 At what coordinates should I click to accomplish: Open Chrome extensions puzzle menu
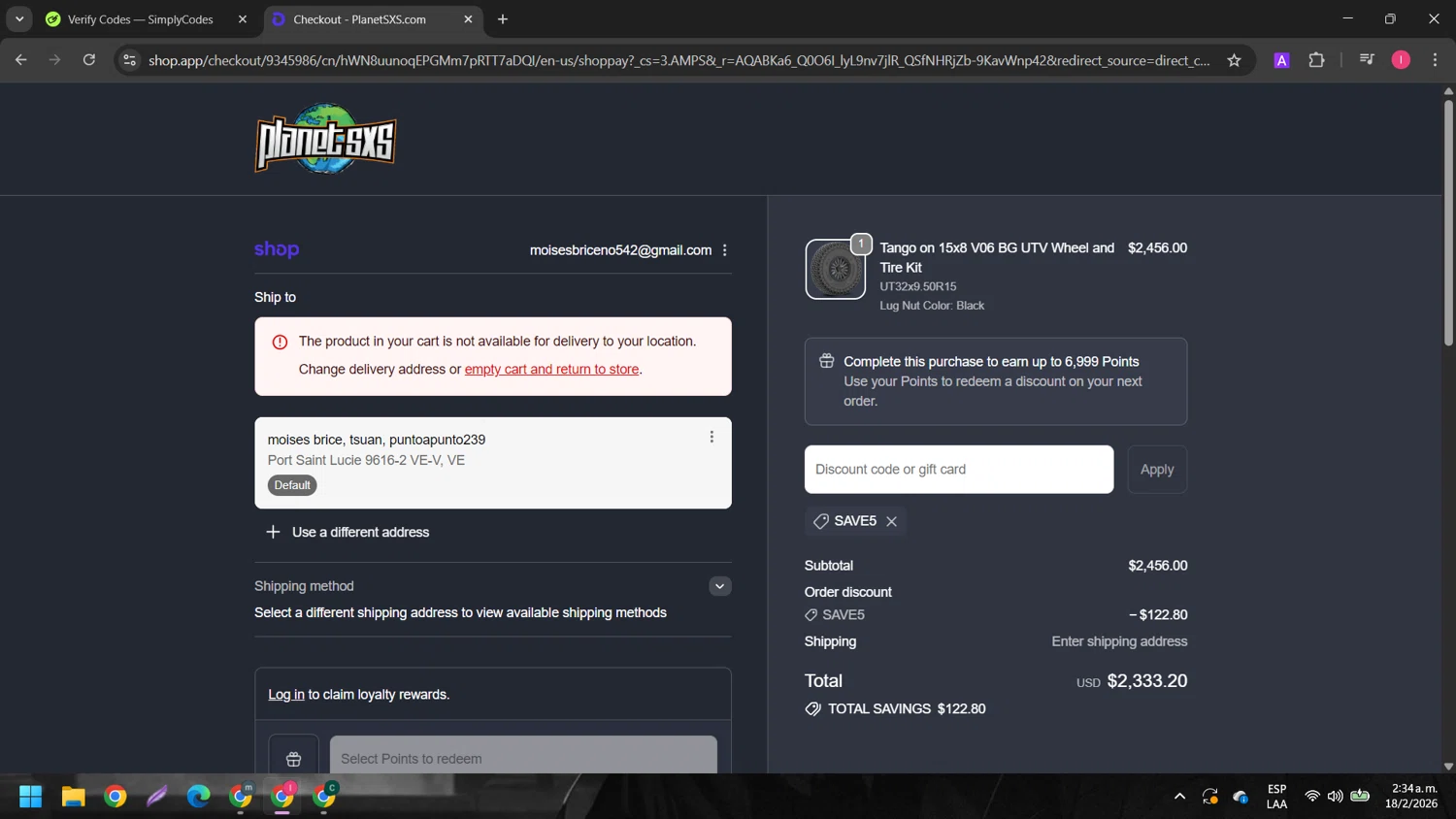click(1316, 60)
